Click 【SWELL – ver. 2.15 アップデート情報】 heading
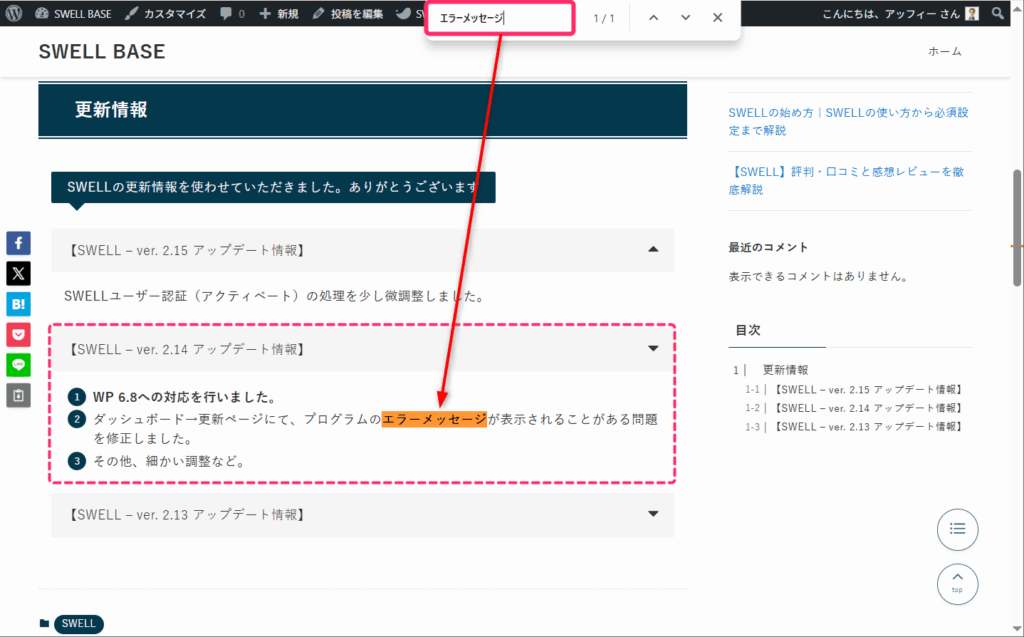 point(186,250)
